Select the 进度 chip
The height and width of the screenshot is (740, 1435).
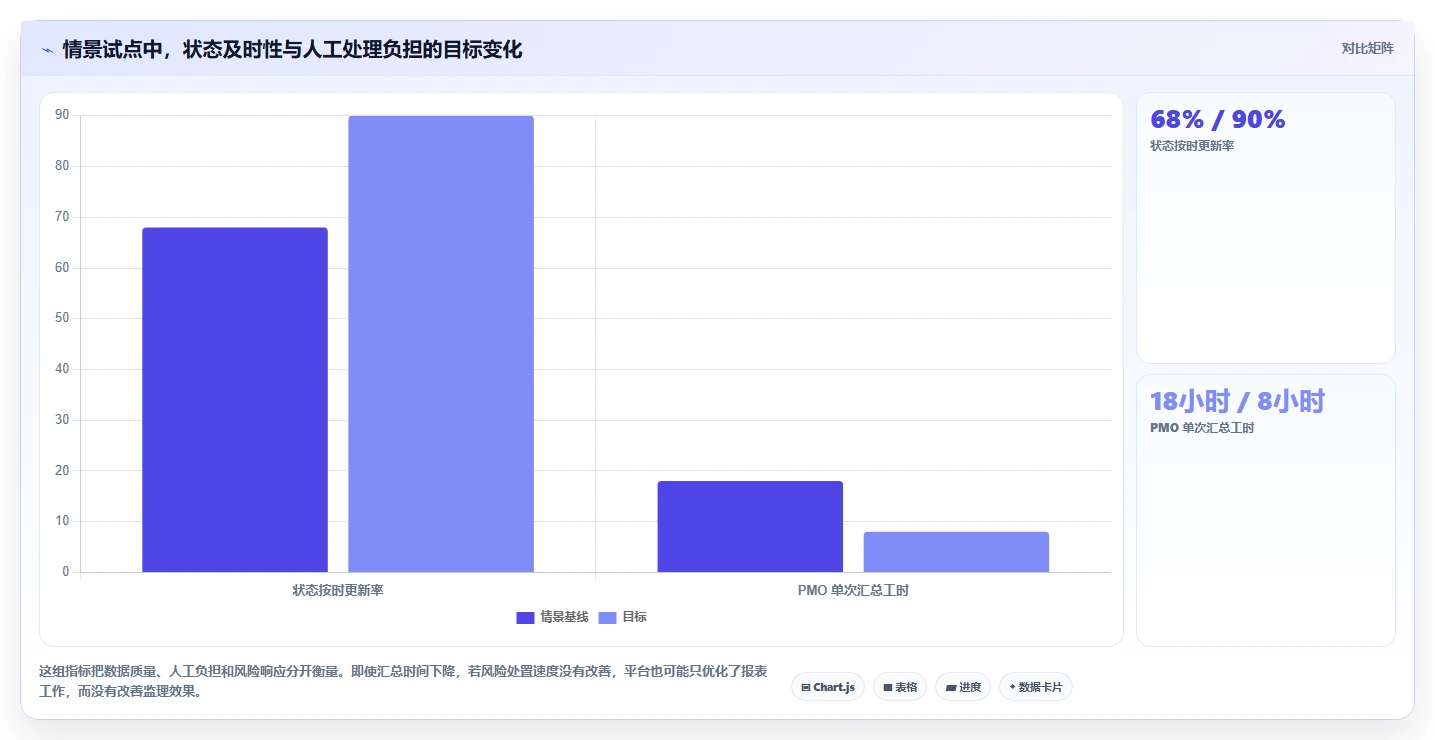coord(963,687)
